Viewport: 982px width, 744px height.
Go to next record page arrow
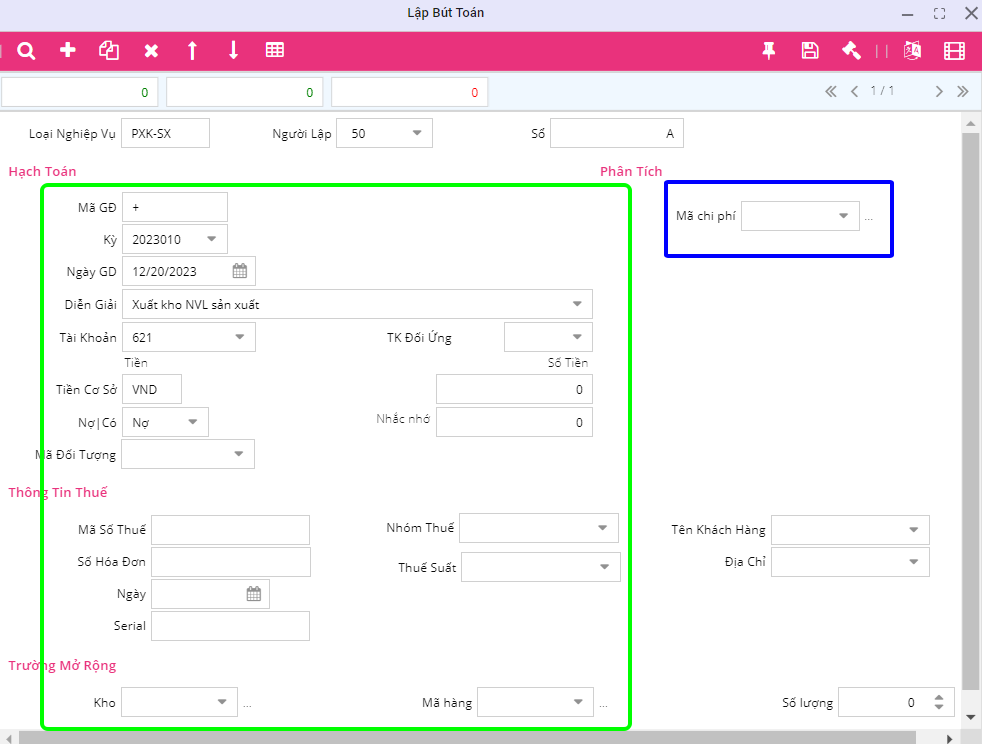point(939,91)
